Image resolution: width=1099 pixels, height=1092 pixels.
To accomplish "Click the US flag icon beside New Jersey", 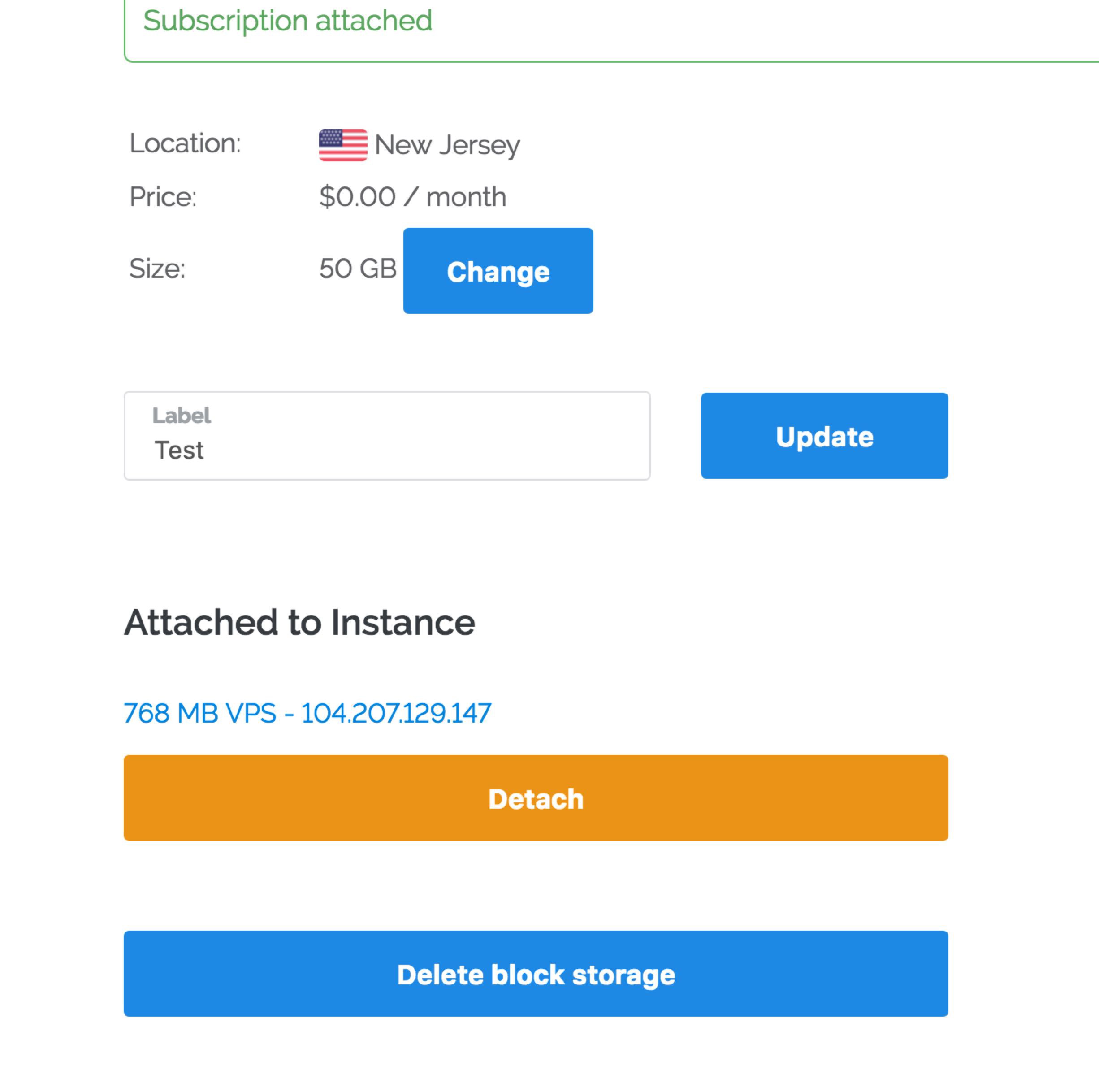I will [342, 145].
